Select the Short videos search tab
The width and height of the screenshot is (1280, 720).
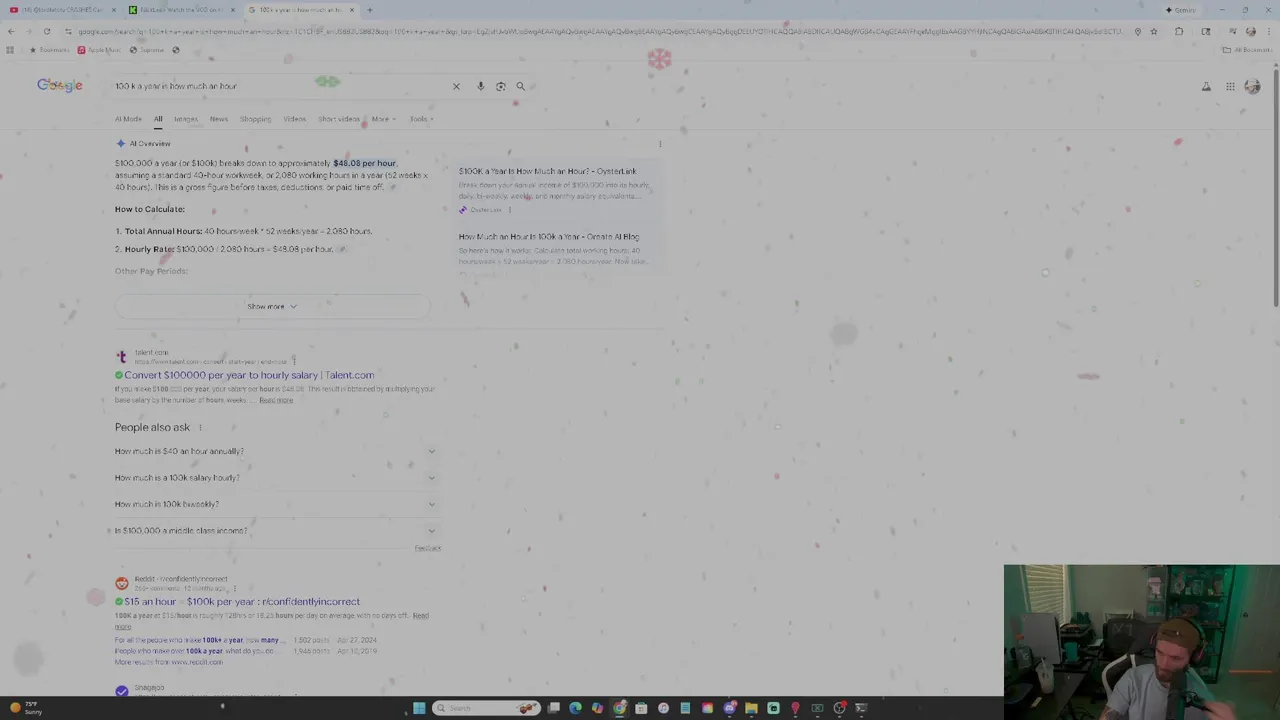click(338, 119)
